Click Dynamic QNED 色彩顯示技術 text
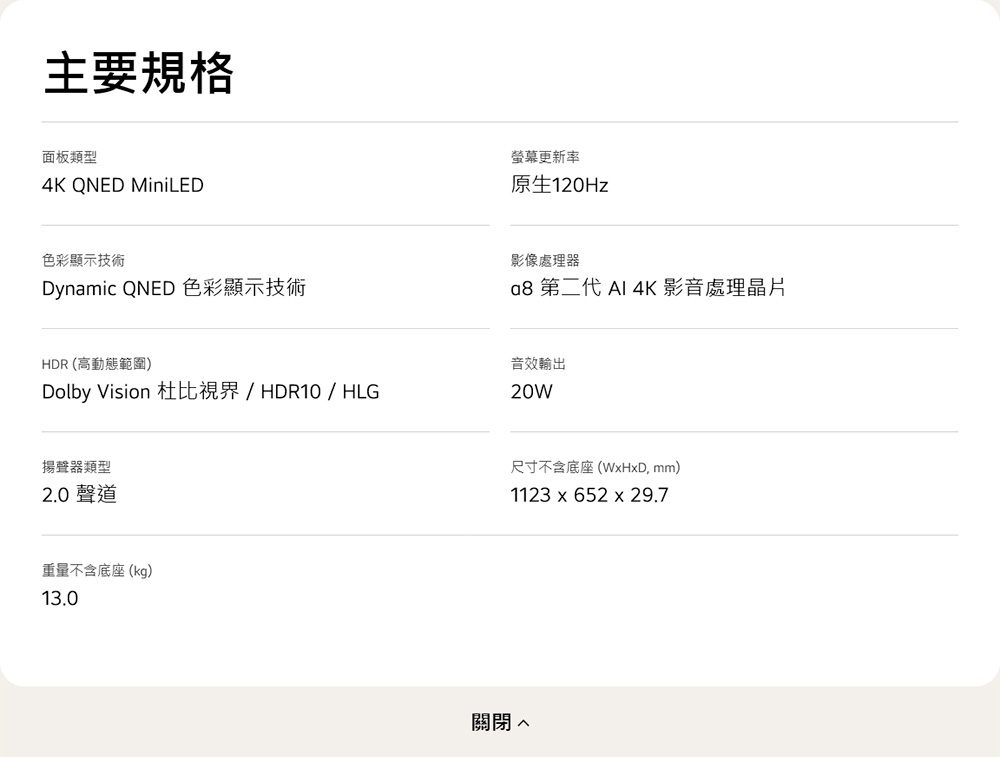 [173, 288]
